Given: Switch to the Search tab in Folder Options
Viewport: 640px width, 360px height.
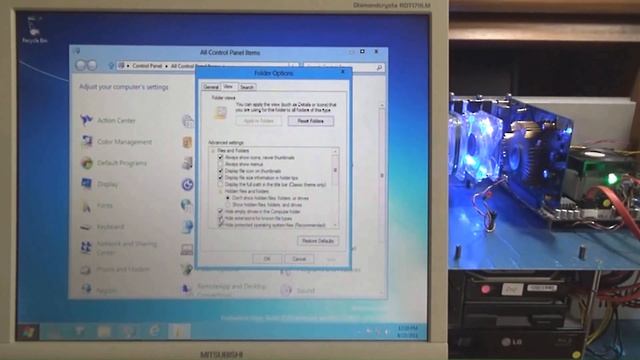Looking at the screenshot, I should (x=247, y=87).
